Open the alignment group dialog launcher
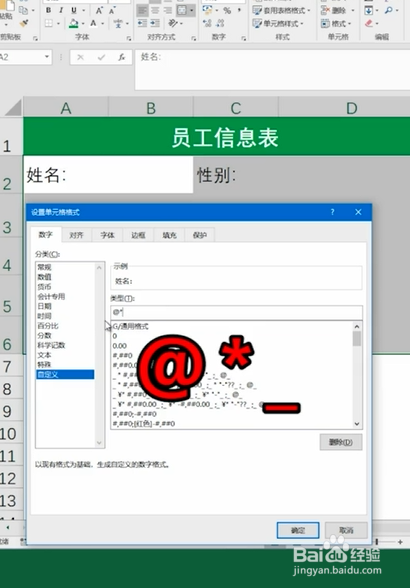Viewport: 410px width, 588px height. click(194, 38)
